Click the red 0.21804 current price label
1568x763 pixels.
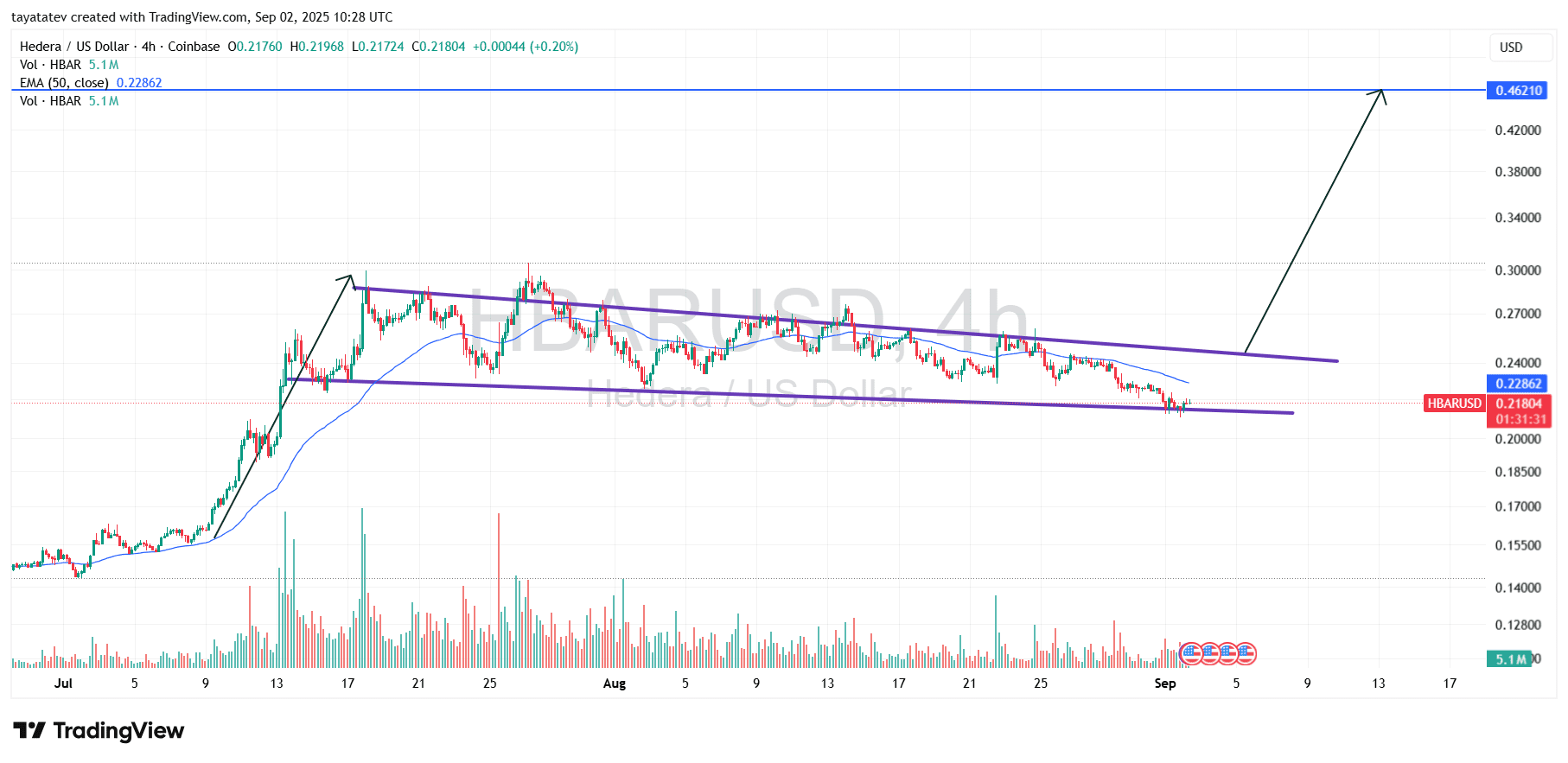tap(1519, 404)
